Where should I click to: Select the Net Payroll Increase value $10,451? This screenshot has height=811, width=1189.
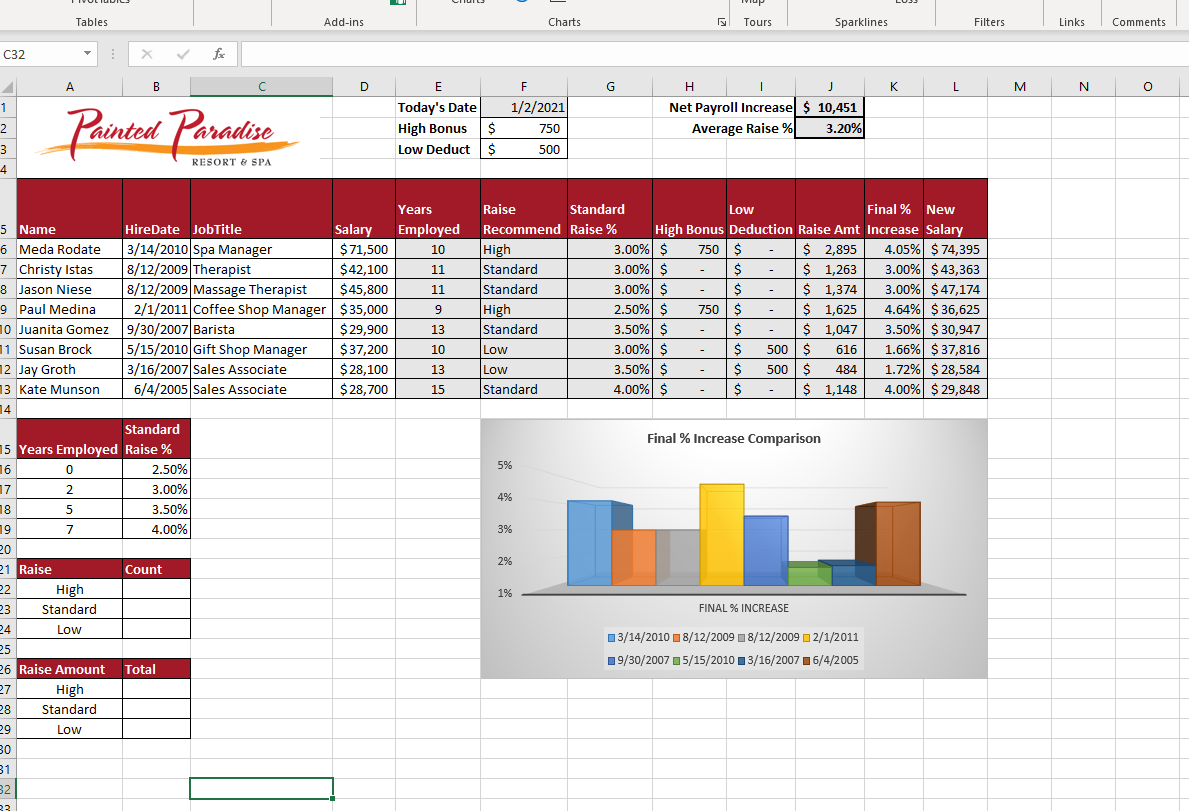pyautogui.click(x=829, y=108)
